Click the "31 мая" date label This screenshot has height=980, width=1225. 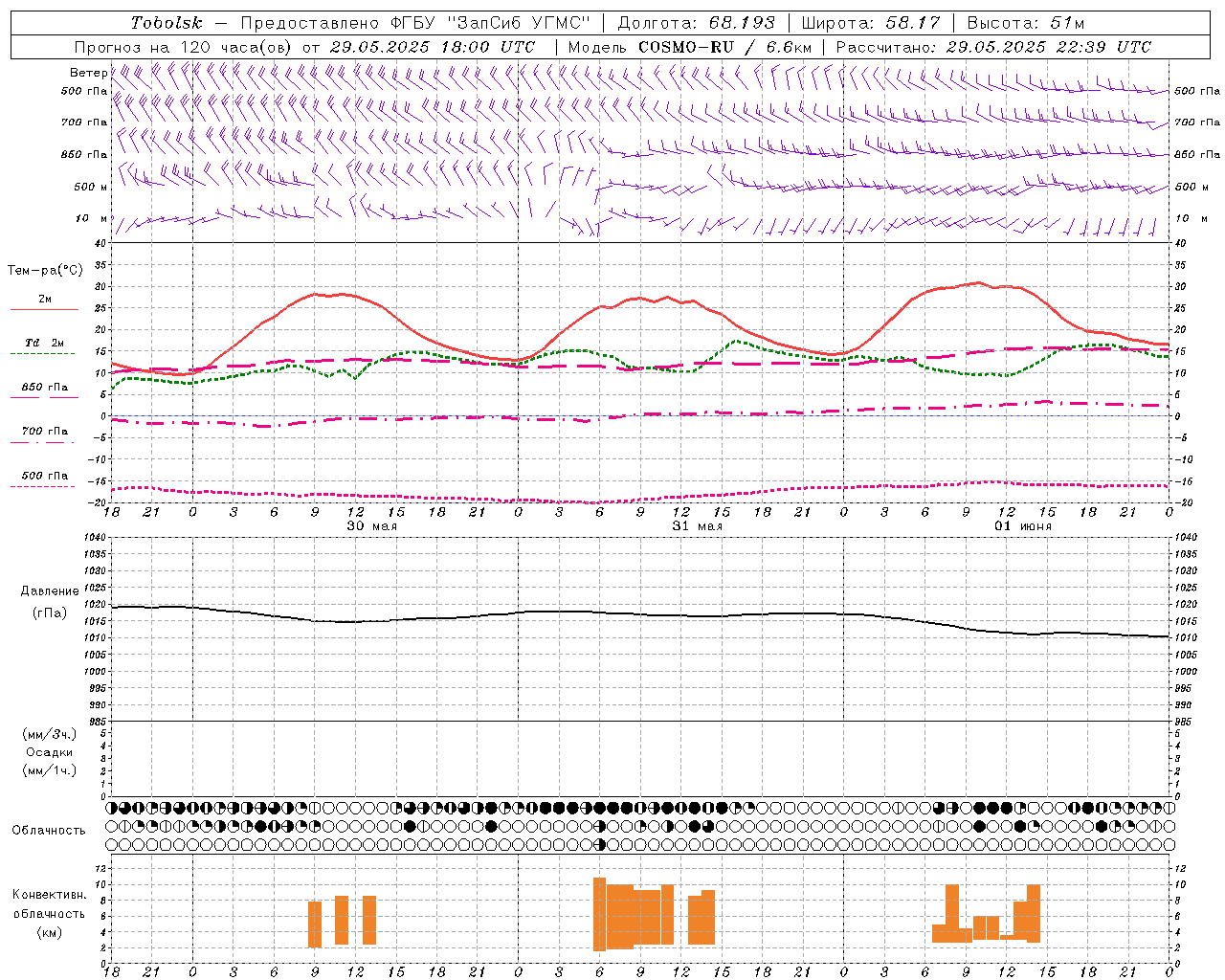click(697, 525)
